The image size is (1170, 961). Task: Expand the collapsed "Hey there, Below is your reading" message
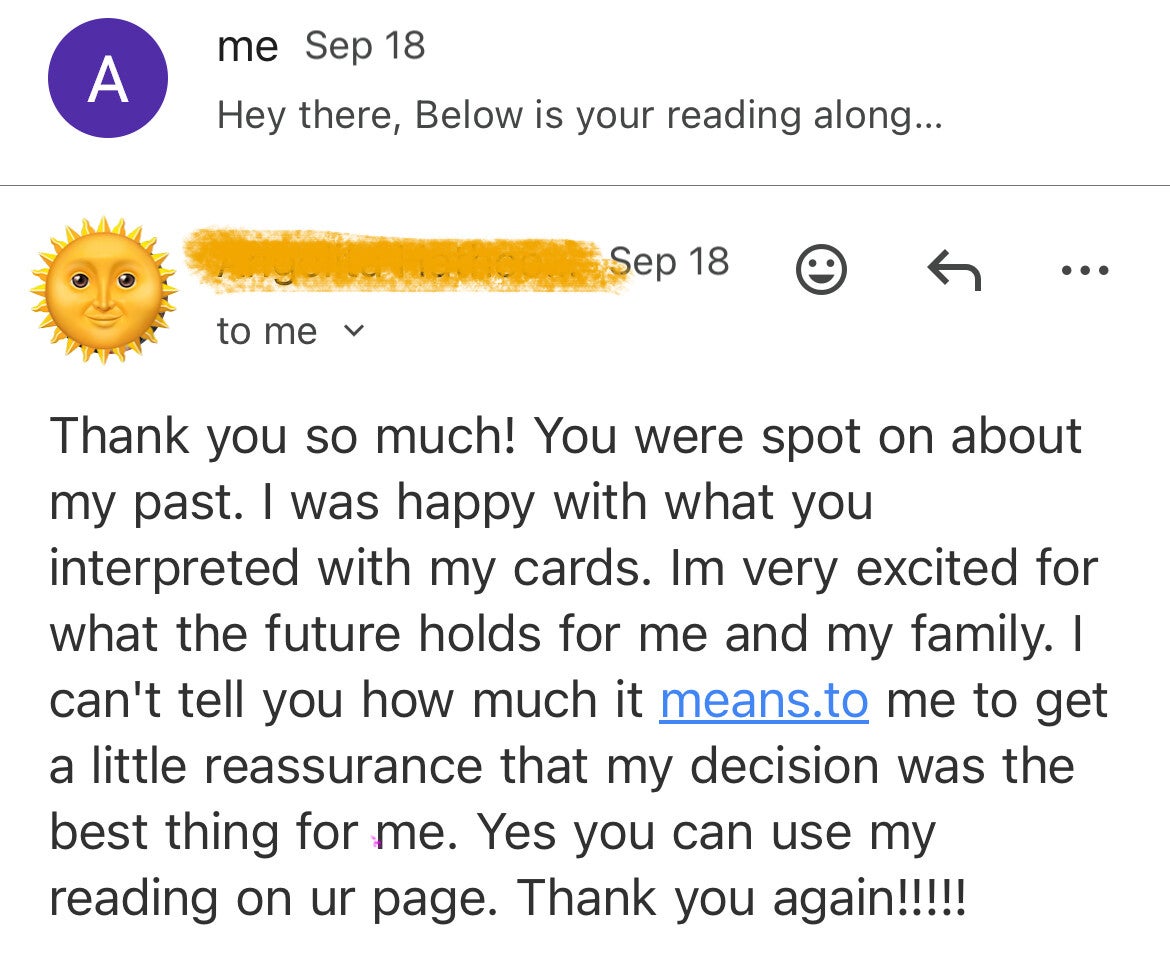pos(579,116)
